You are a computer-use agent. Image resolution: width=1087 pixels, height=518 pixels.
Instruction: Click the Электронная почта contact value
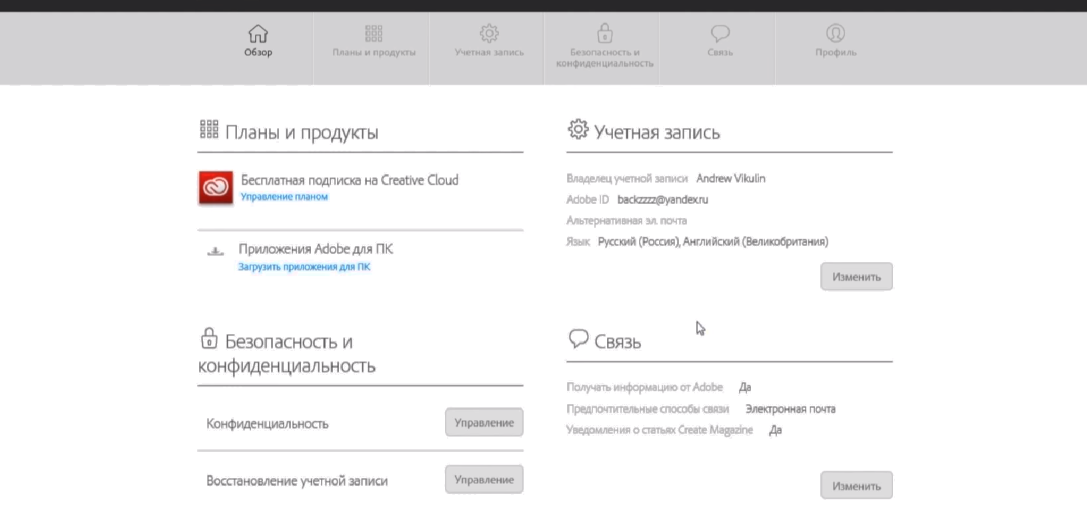[x=790, y=408]
